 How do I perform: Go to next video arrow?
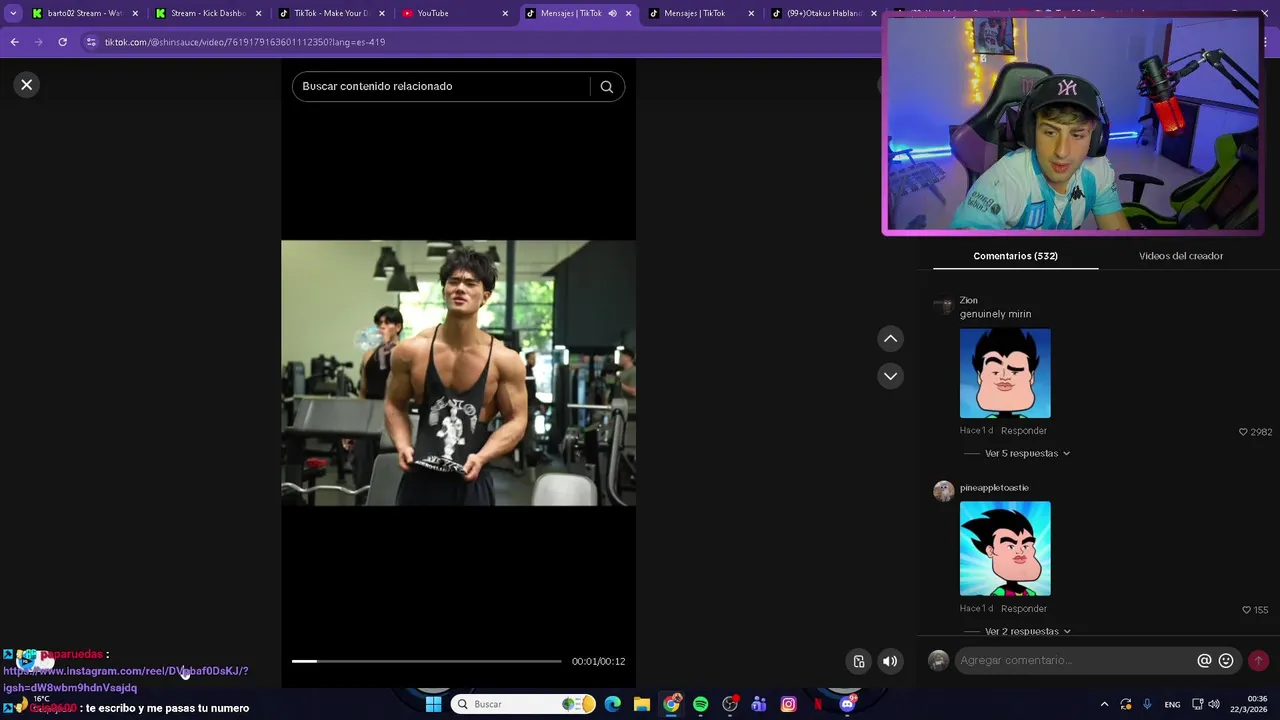tap(890, 376)
